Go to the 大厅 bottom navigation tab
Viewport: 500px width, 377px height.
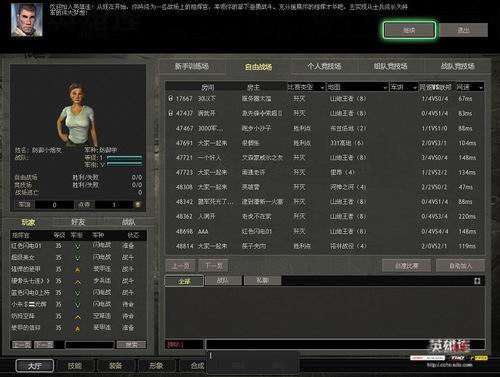pos(35,366)
